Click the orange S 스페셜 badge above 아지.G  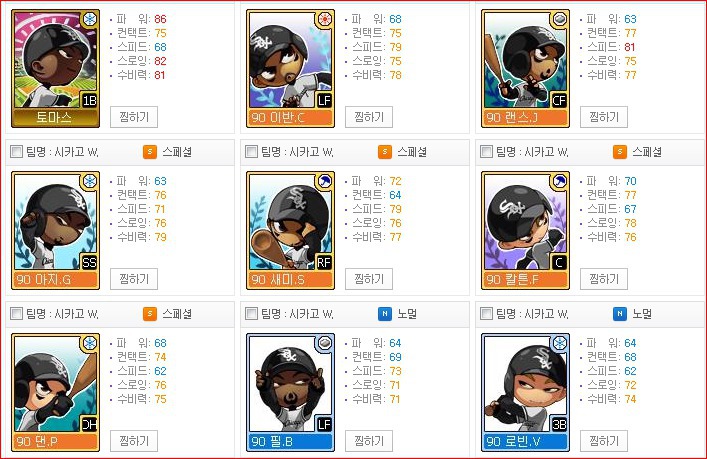pyautogui.click(x=150, y=152)
